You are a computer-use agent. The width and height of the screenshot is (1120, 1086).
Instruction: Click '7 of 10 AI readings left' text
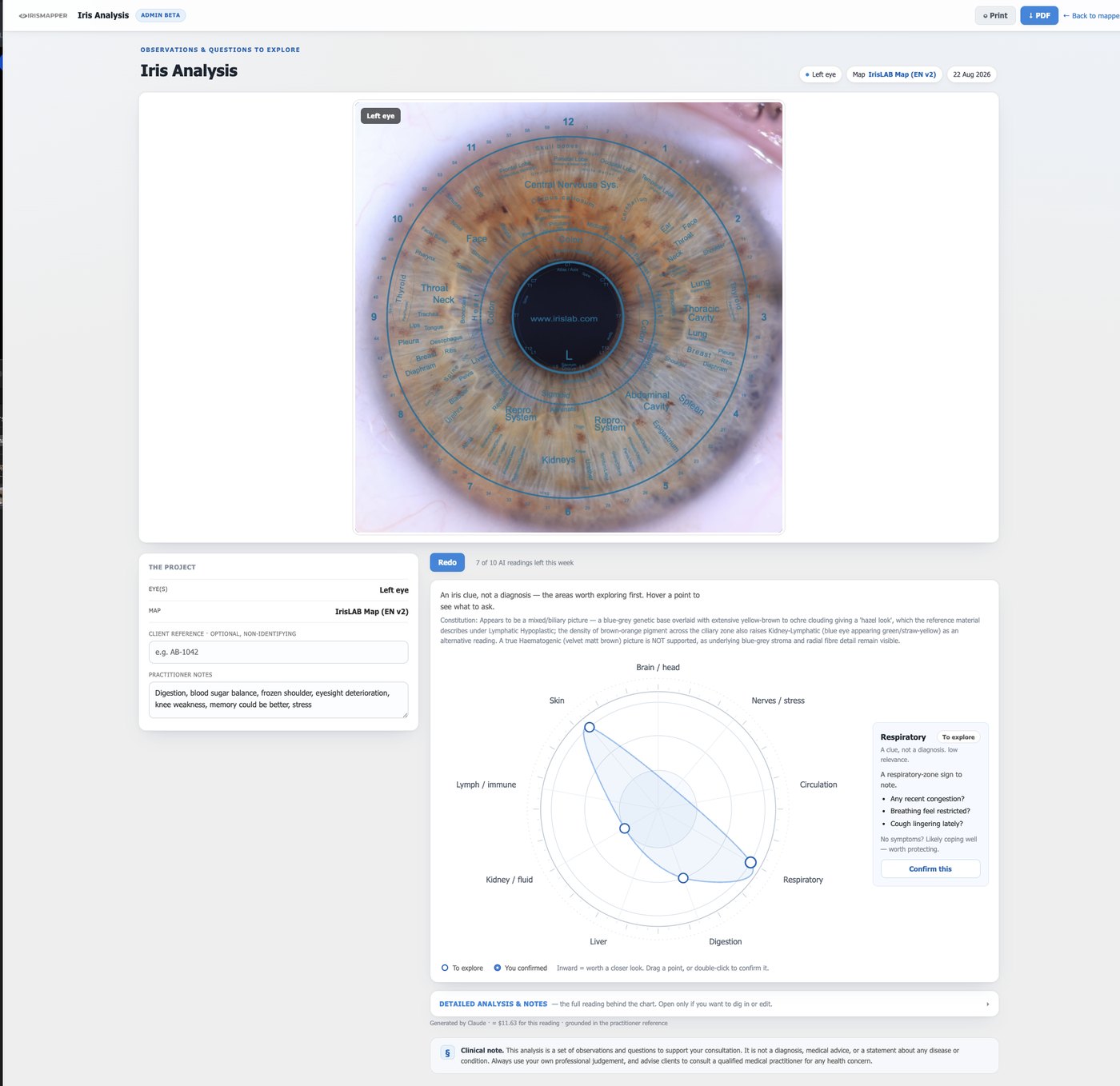[525, 563]
